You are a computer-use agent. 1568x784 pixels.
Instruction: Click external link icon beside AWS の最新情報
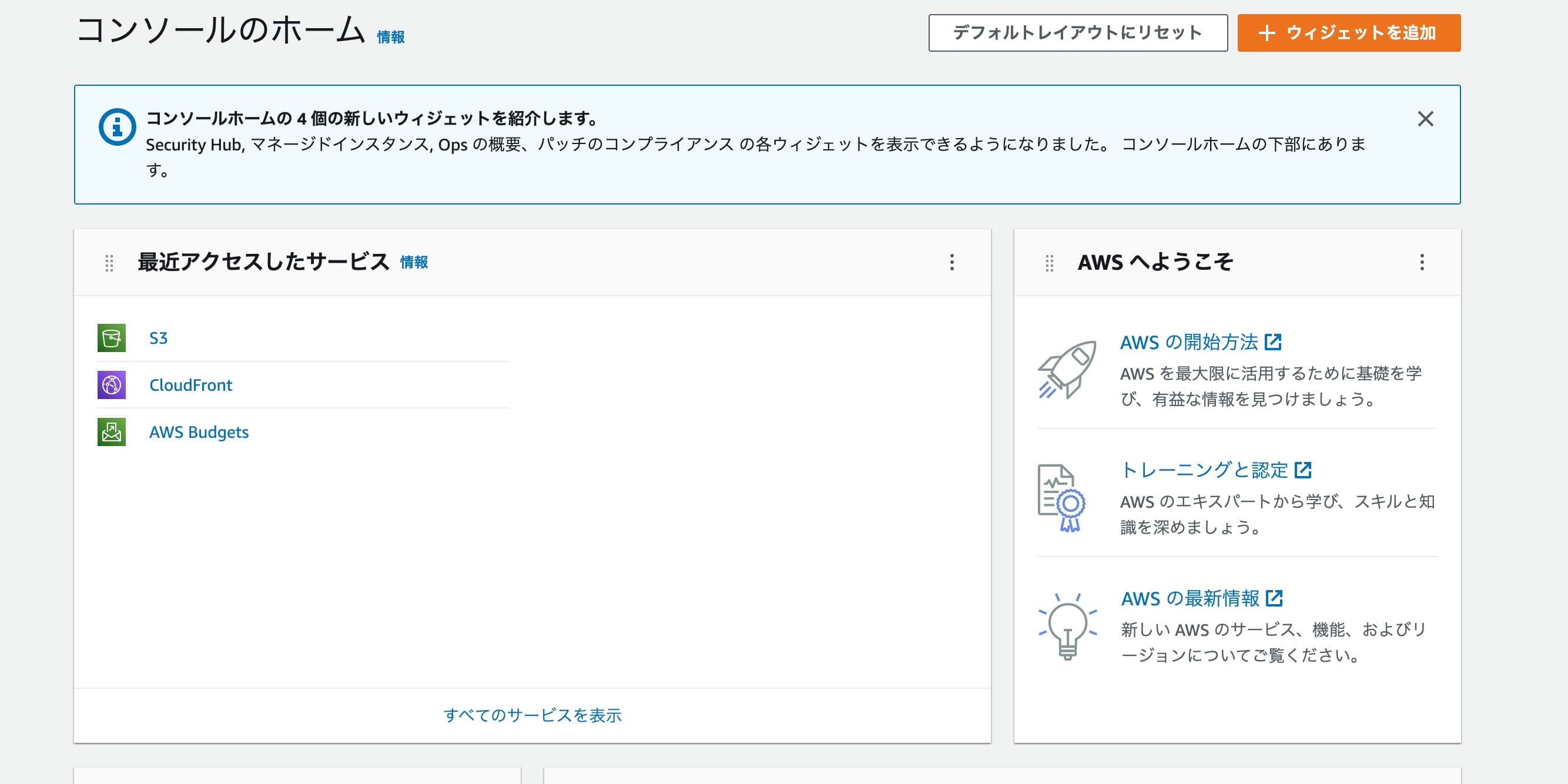tap(1274, 598)
